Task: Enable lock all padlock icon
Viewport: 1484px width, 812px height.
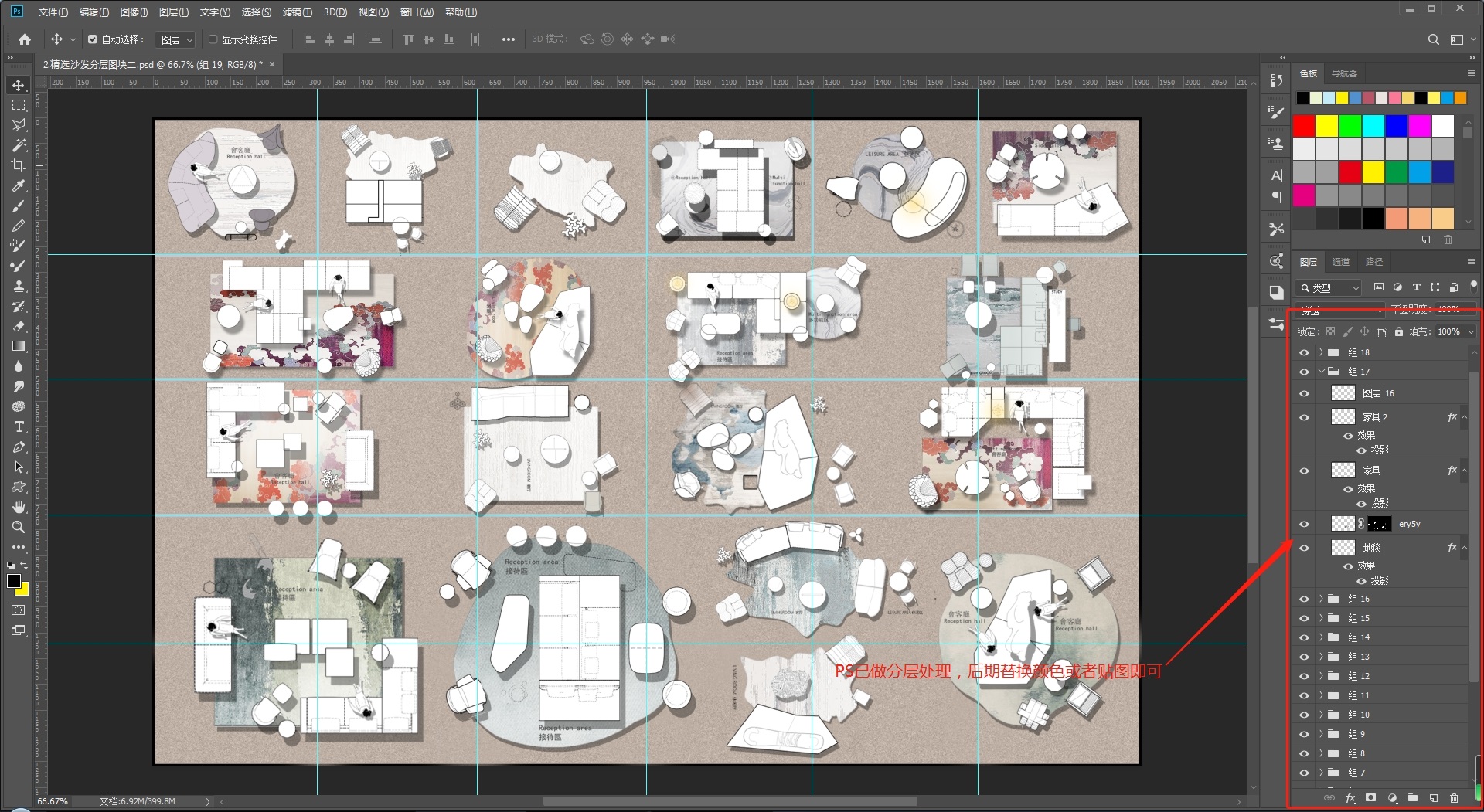Action: 1398,331
